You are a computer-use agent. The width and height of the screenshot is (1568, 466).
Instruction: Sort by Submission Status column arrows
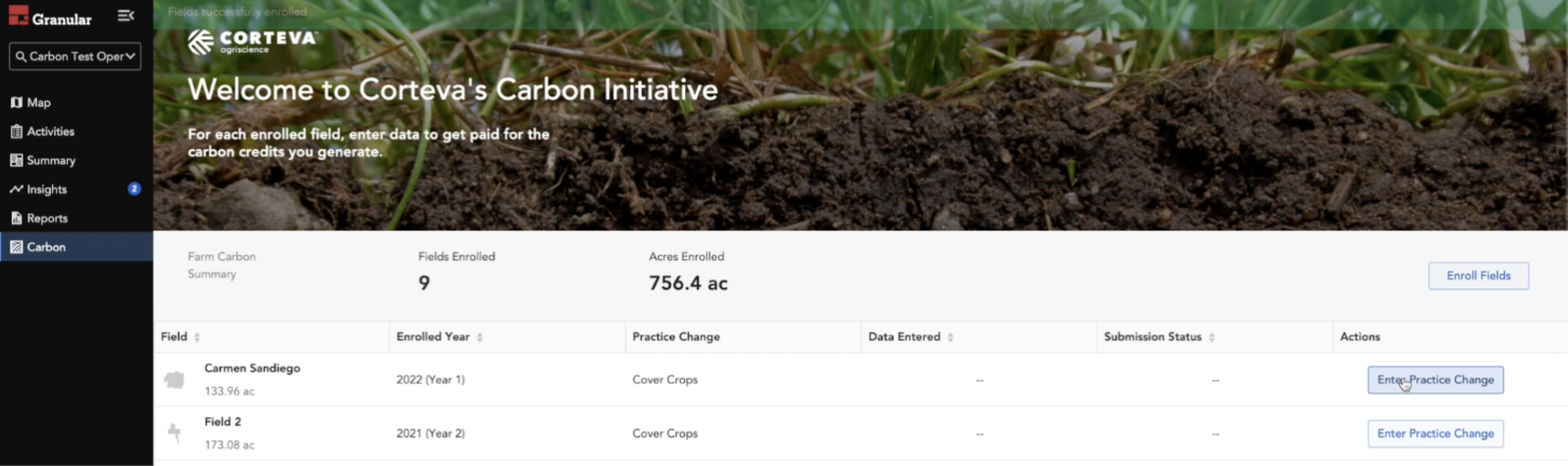(x=1212, y=337)
